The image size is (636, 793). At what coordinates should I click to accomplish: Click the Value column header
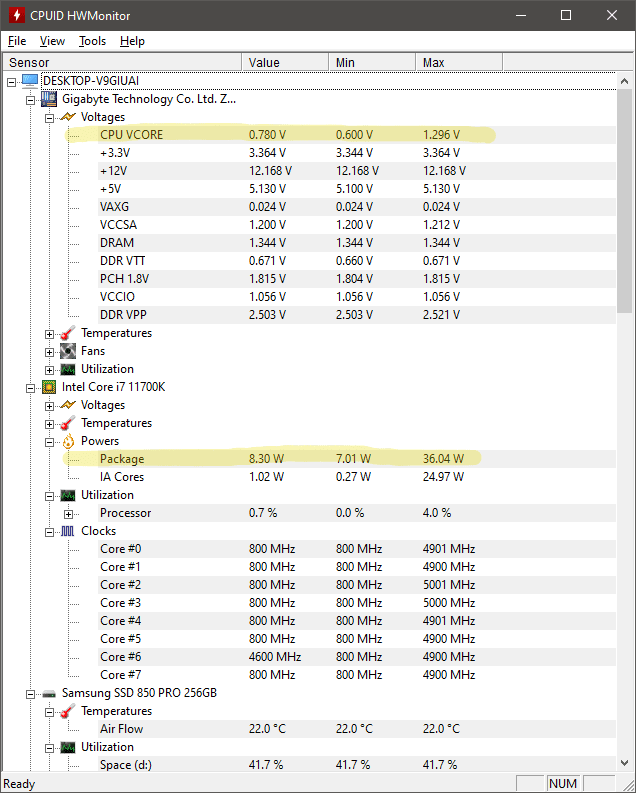[x=285, y=62]
